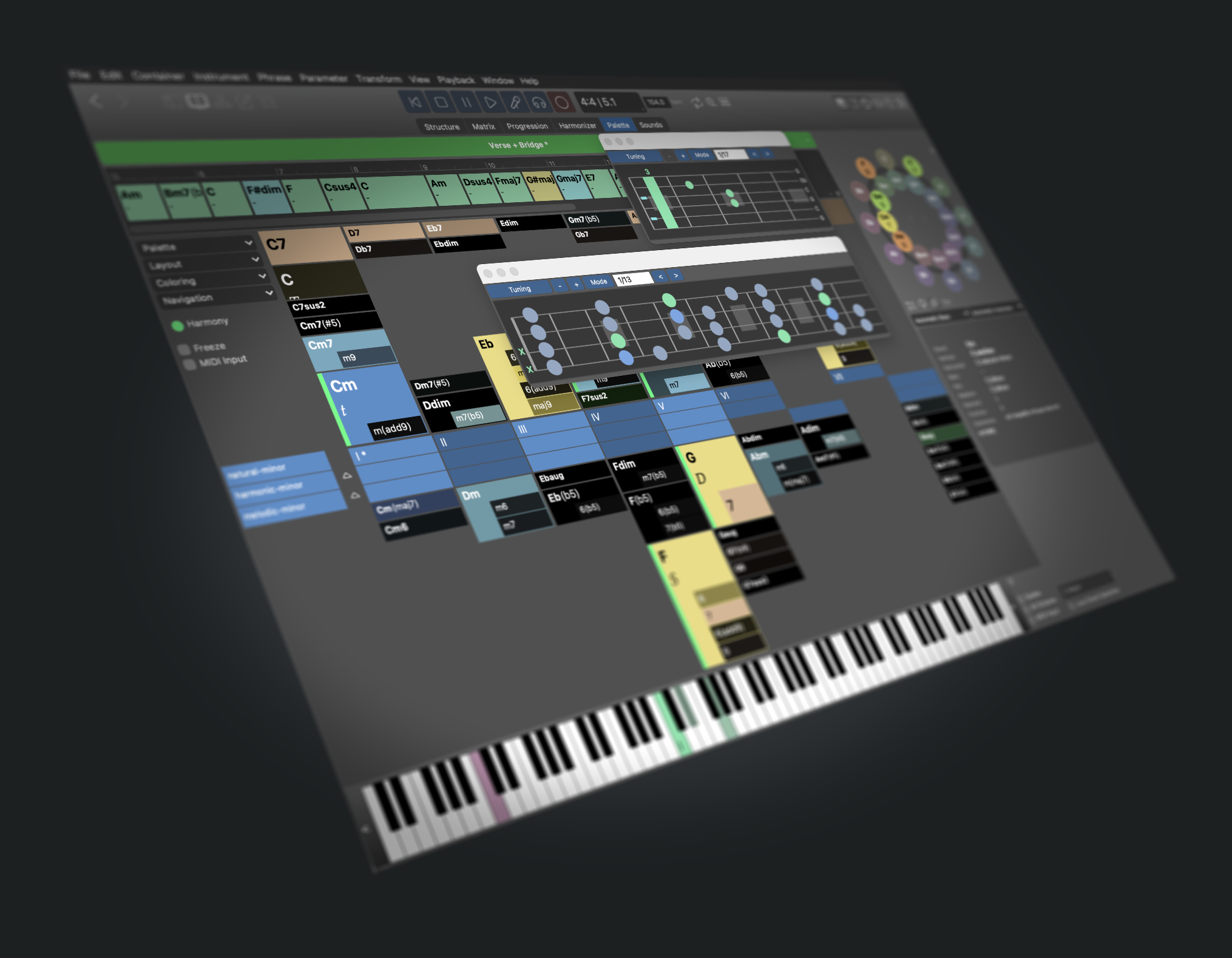Open the Transform menu
Viewport: 1232px width, 958px height.
click(379, 78)
